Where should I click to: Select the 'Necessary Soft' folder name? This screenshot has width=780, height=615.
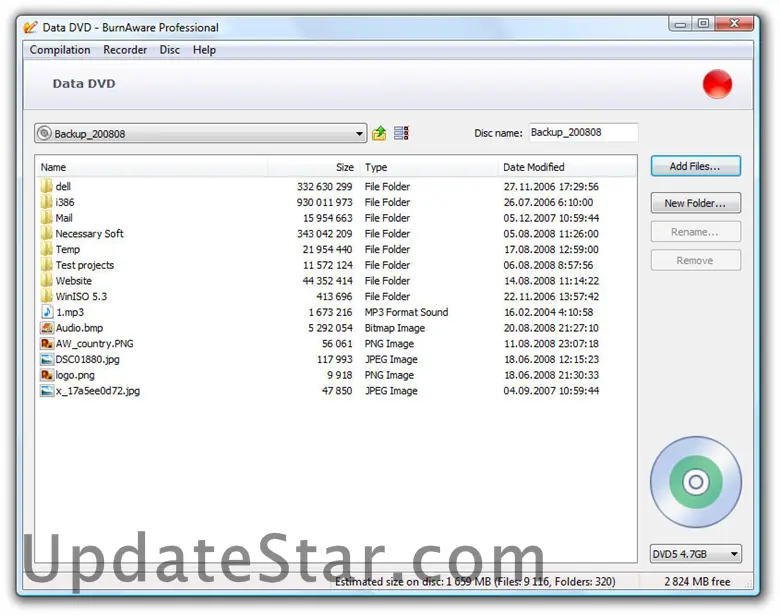point(90,233)
